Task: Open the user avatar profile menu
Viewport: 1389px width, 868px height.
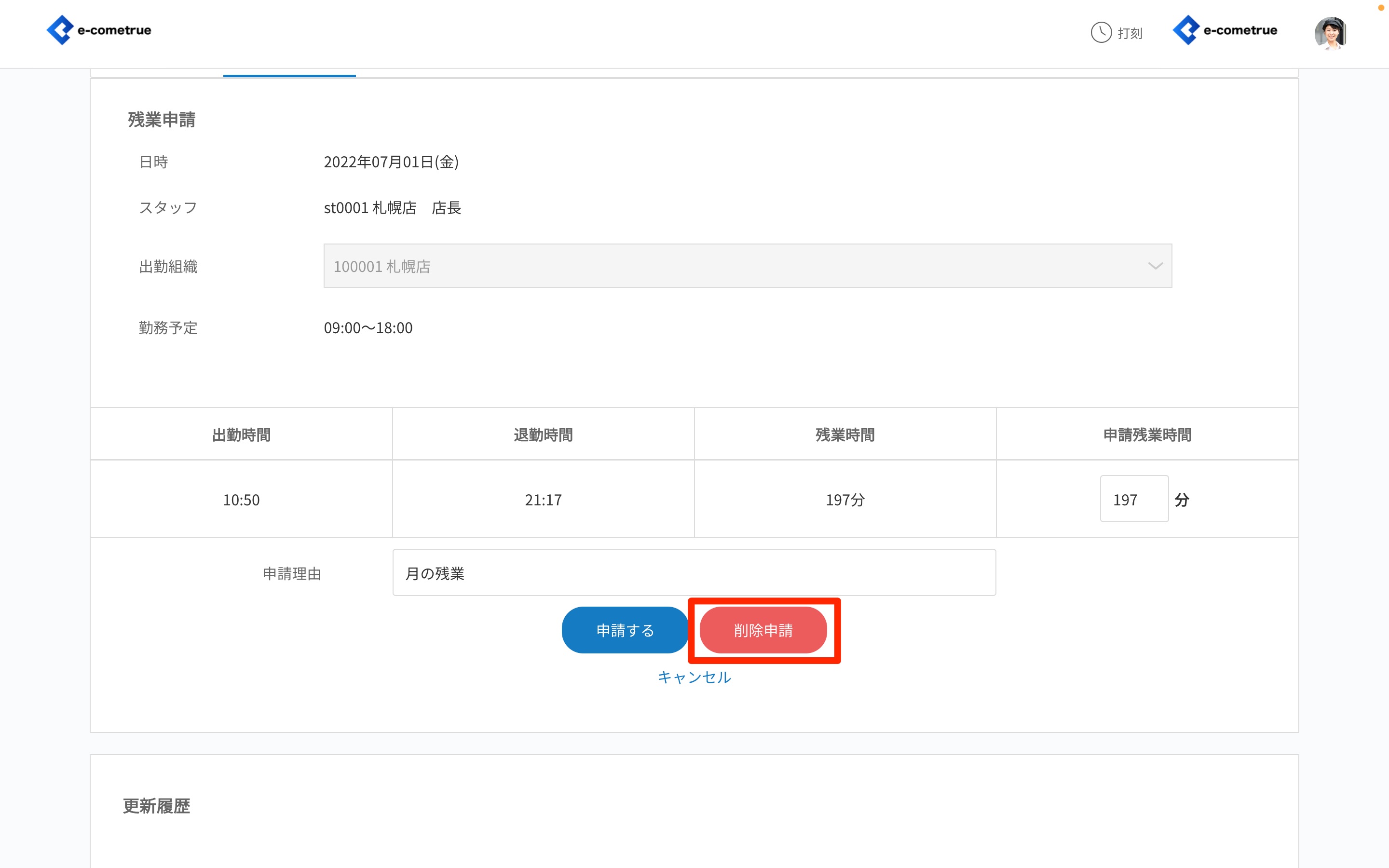Action: [1331, 33]
